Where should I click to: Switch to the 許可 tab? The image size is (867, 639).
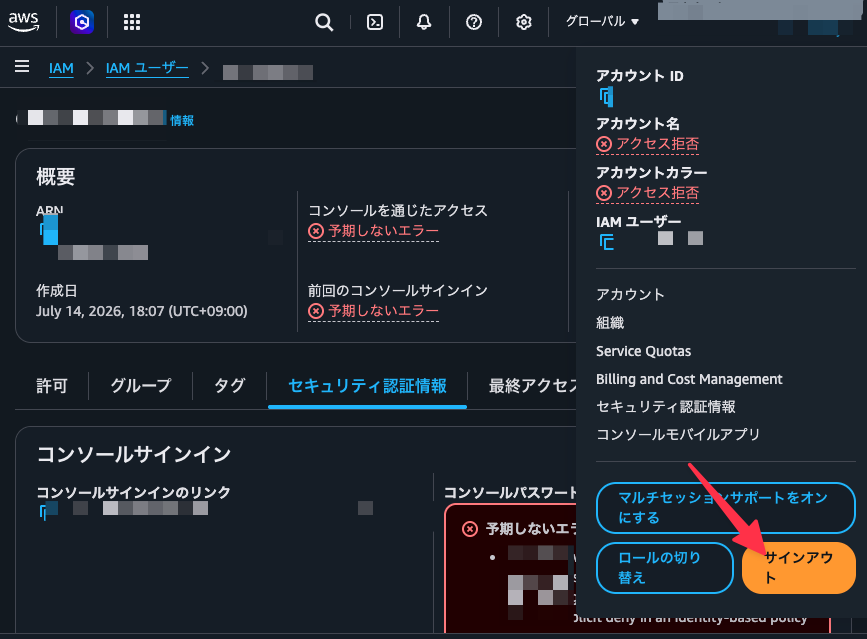pos(52,385)
